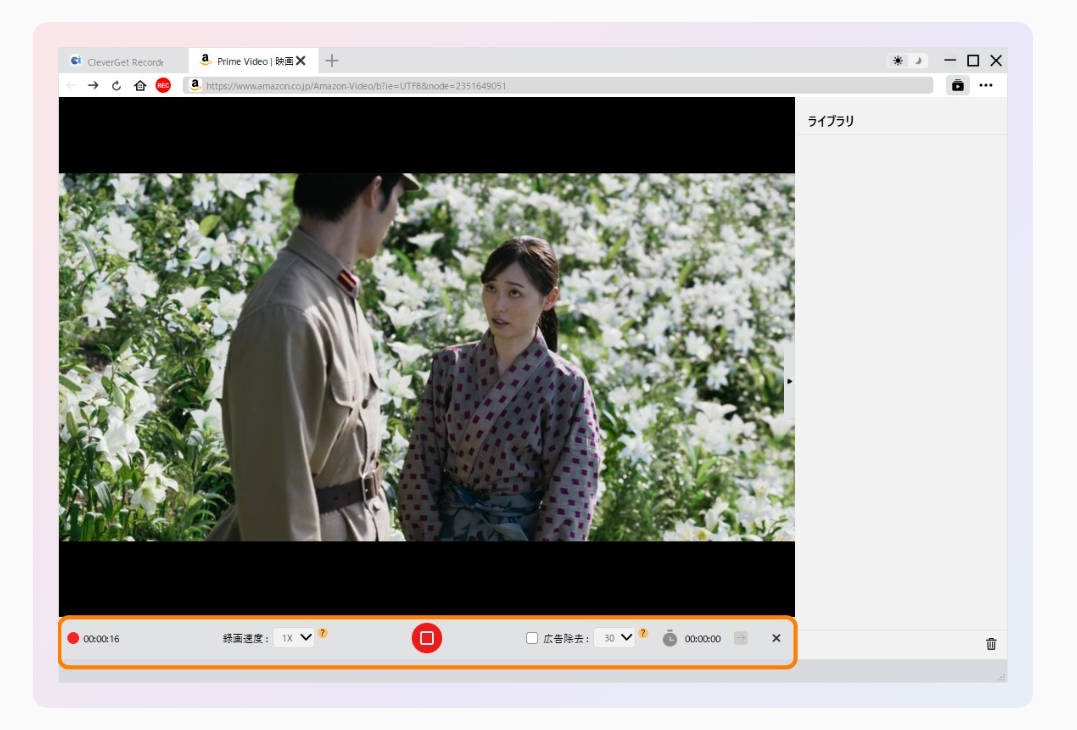Switch the light/dark theme toggle

click(907, 60)
